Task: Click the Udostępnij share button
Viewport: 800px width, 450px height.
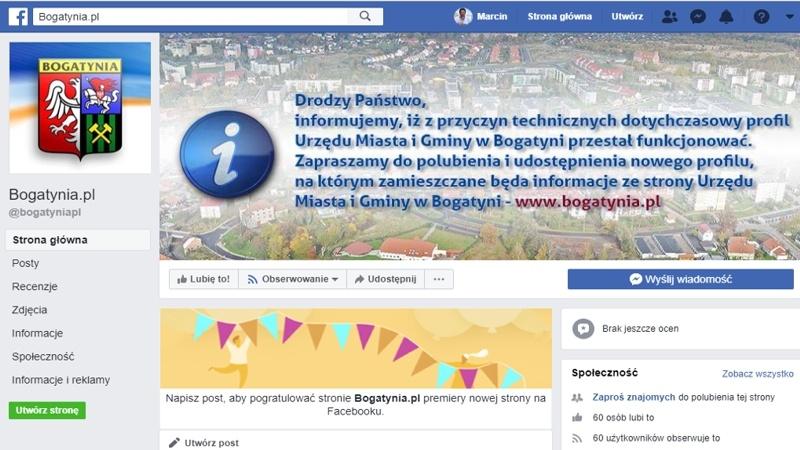Action: click(x=386, y=279)
